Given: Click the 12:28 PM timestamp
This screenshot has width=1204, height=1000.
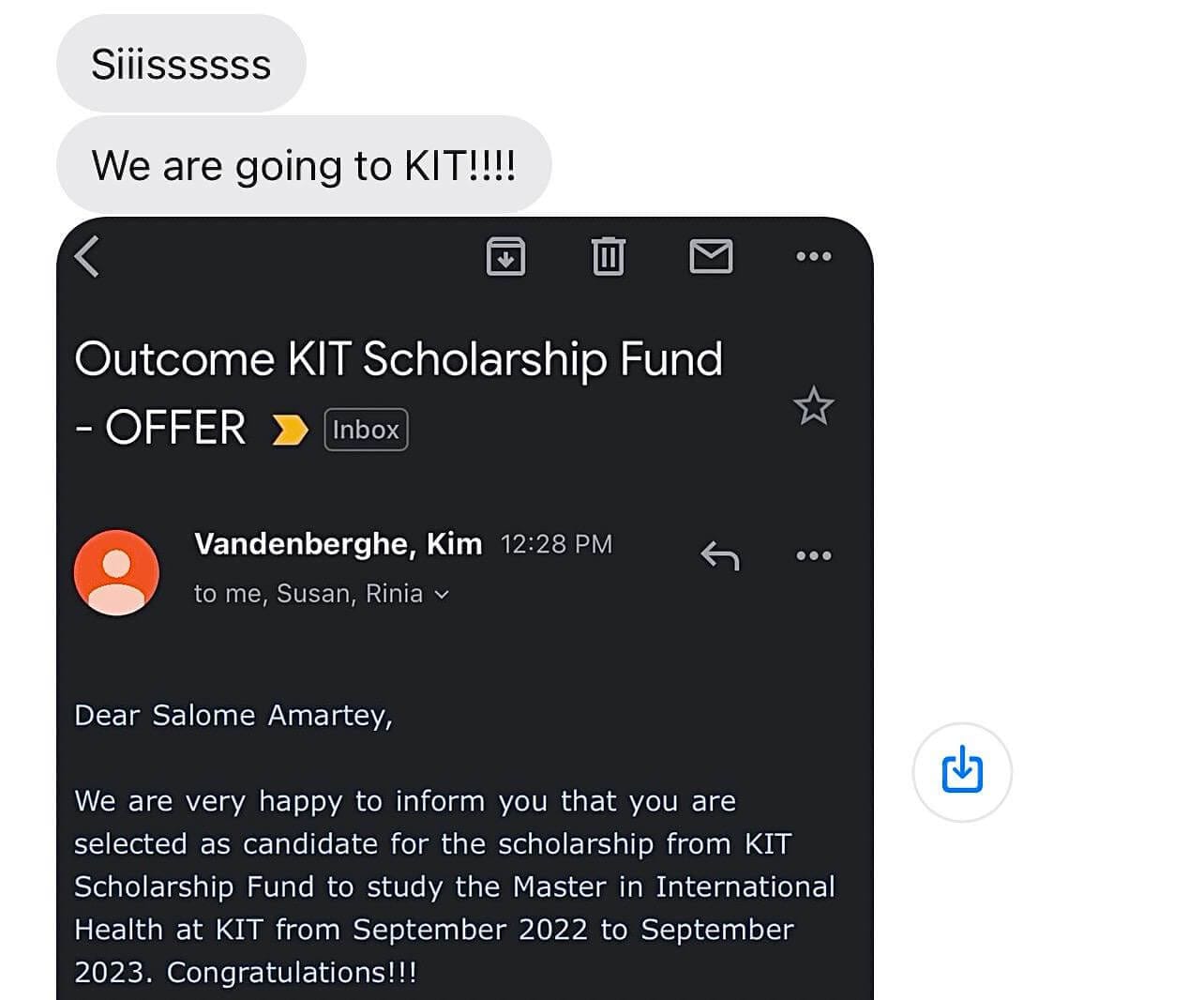Looking at the screenshot, I should click(556, 544).
